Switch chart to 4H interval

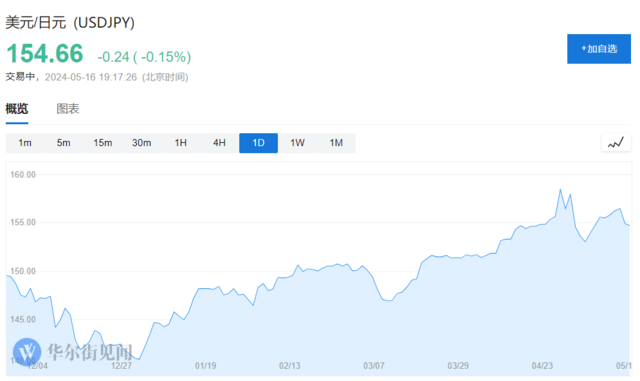220,143
